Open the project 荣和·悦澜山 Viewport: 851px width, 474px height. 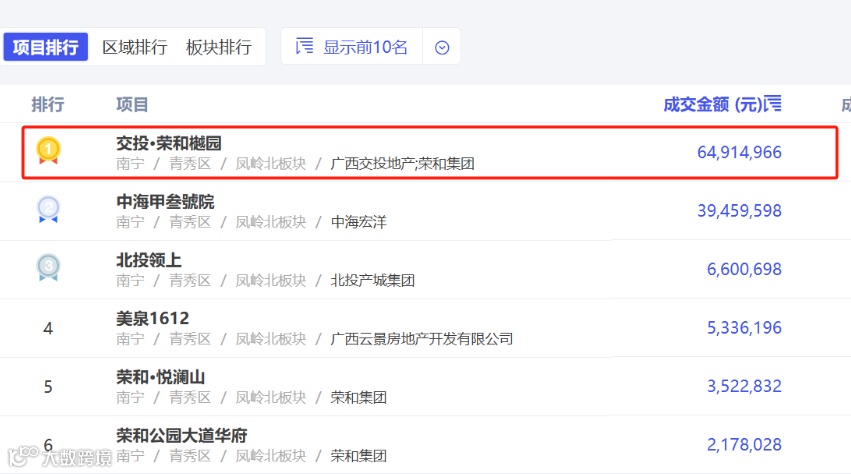point(161,377)
